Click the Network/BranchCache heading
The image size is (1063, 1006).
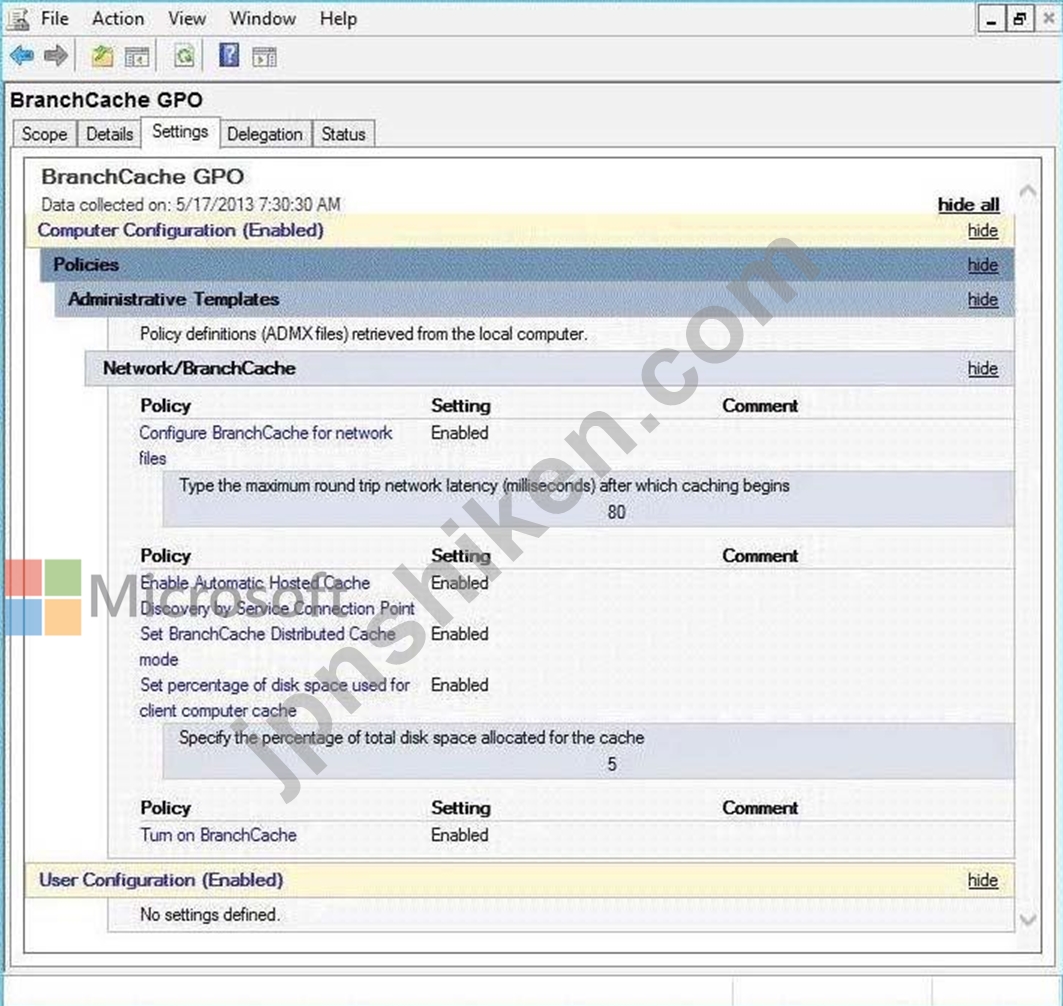tap(199, 368)
